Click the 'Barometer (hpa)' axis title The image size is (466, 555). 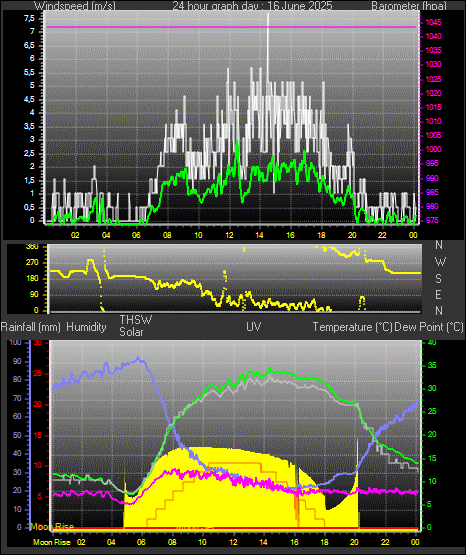(409, 6)
